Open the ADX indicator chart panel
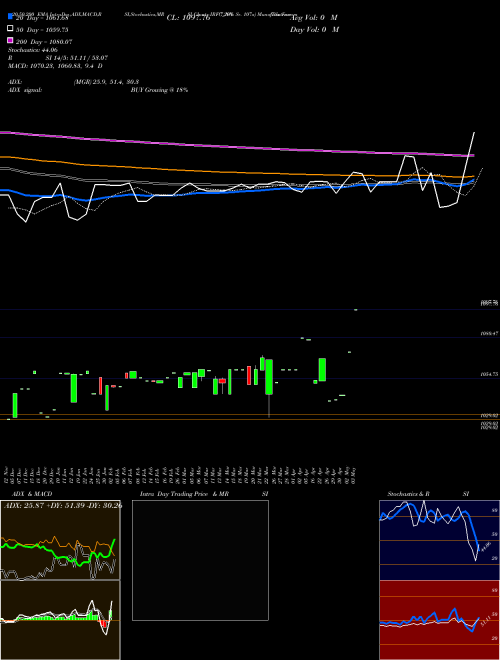Viewport: 500px width, 660px height. (60, 540)
